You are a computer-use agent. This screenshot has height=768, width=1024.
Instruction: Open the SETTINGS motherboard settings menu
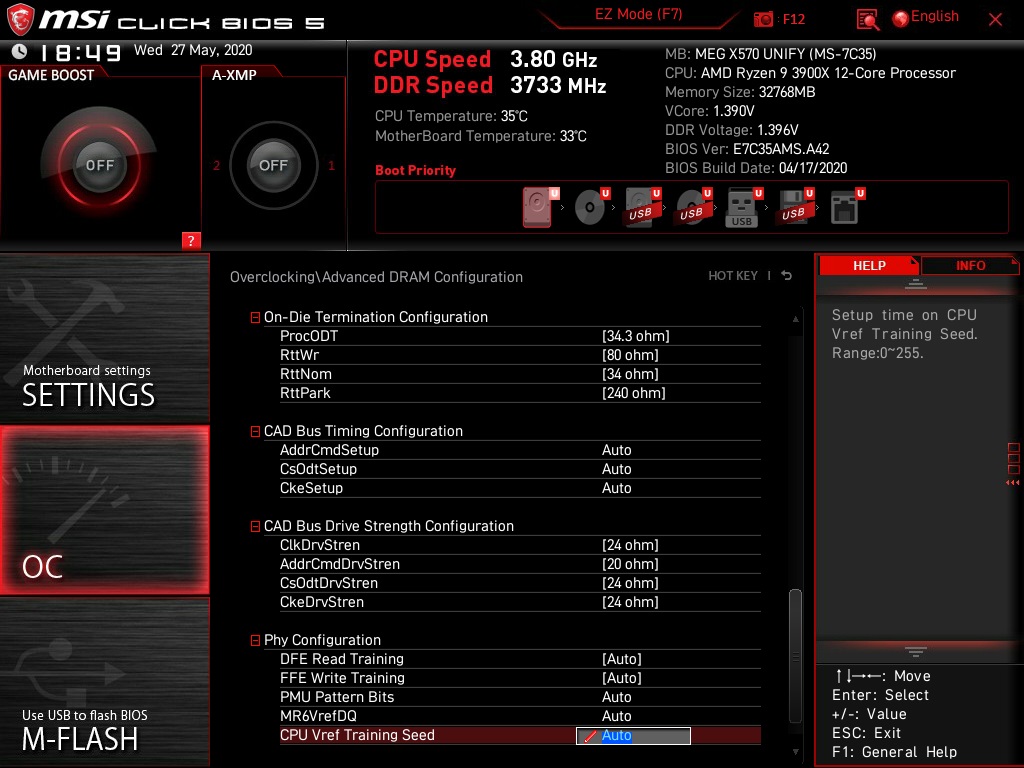pyautogui.click(x=104, y=338)
